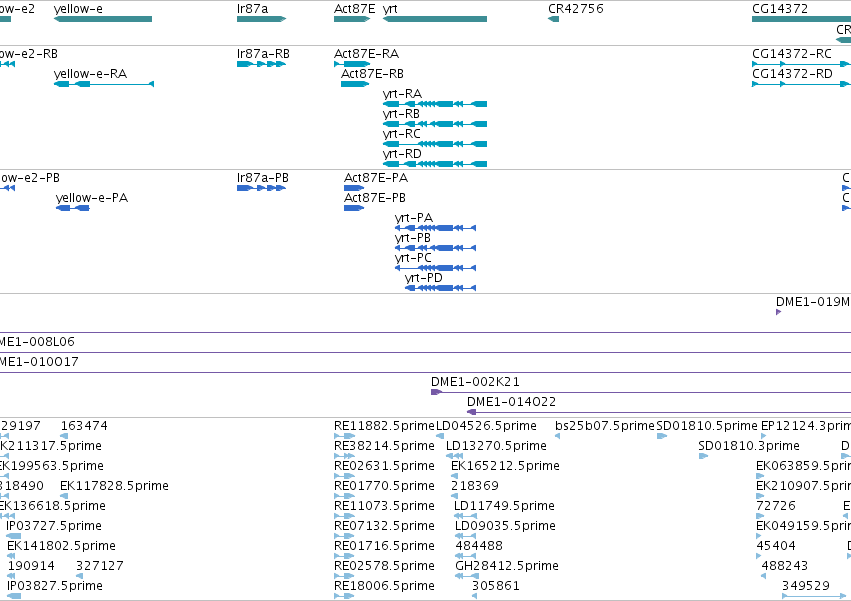Click EST RE01716.5prime

point(384,546)
